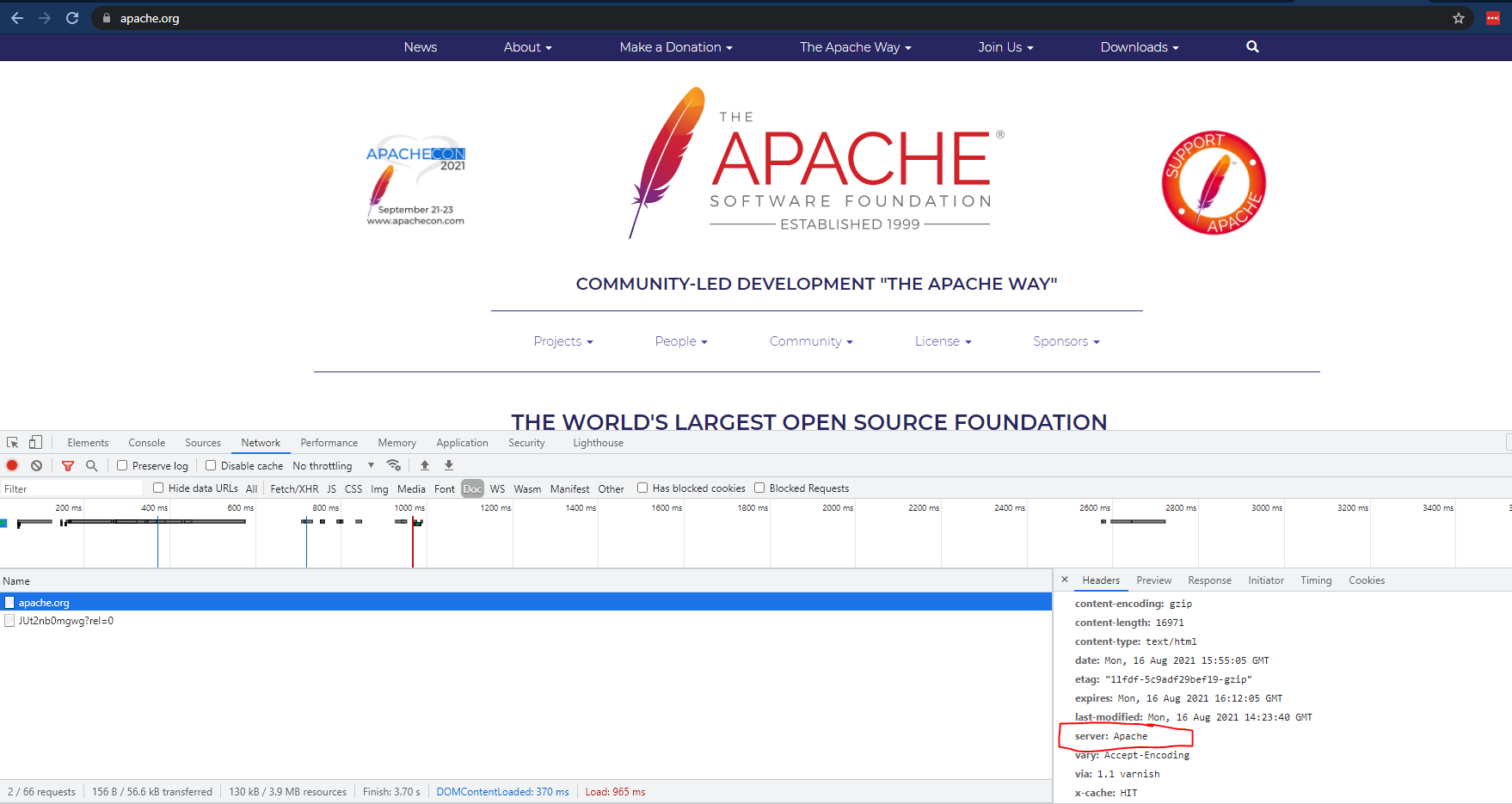Expand the Sponsors dropdown
The image size is (1512, 804).
1066,341
